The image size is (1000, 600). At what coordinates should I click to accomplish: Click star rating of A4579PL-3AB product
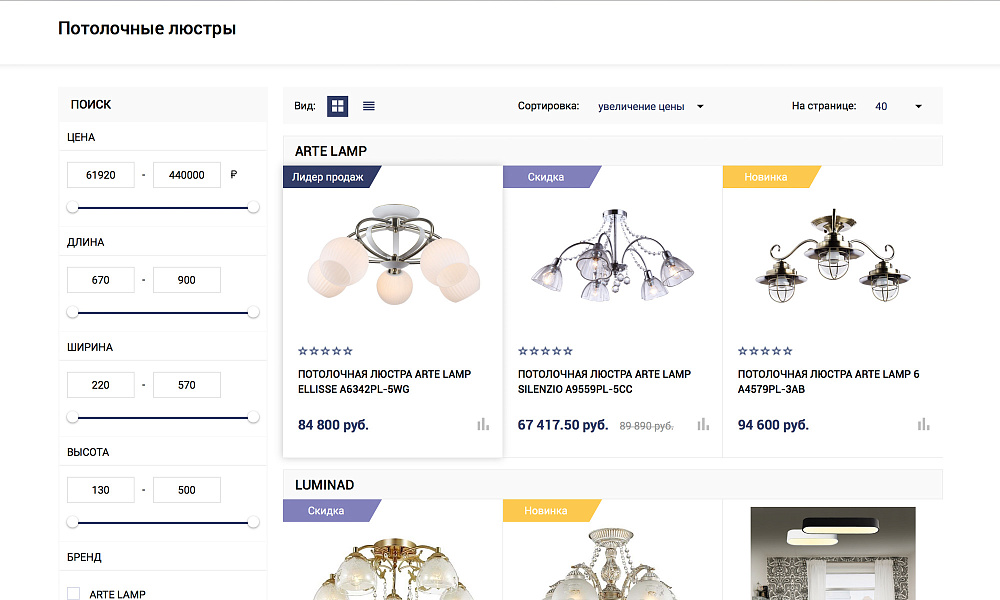click(764, 351)
